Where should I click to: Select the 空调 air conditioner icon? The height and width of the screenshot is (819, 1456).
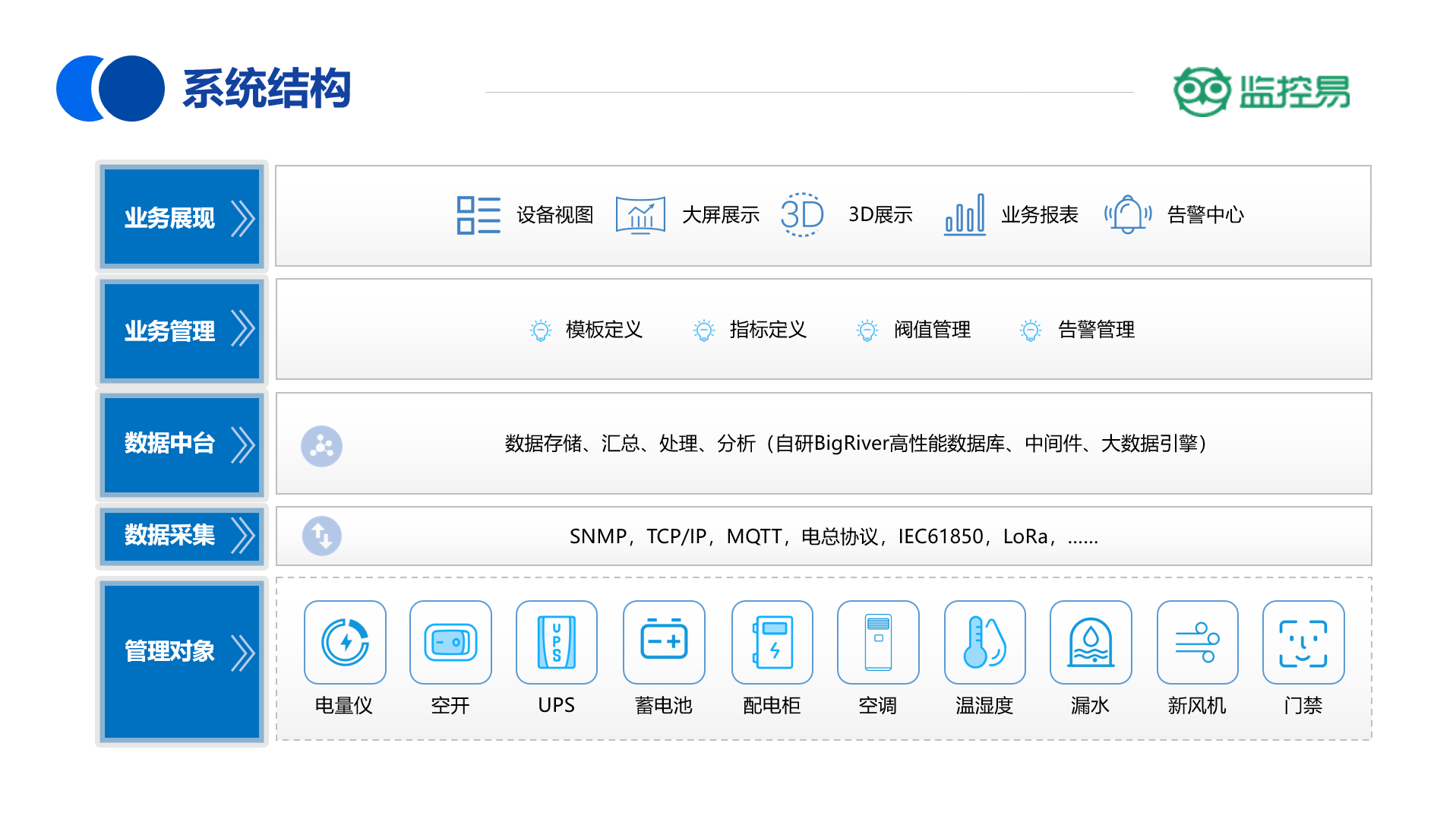tap(878, 643)
